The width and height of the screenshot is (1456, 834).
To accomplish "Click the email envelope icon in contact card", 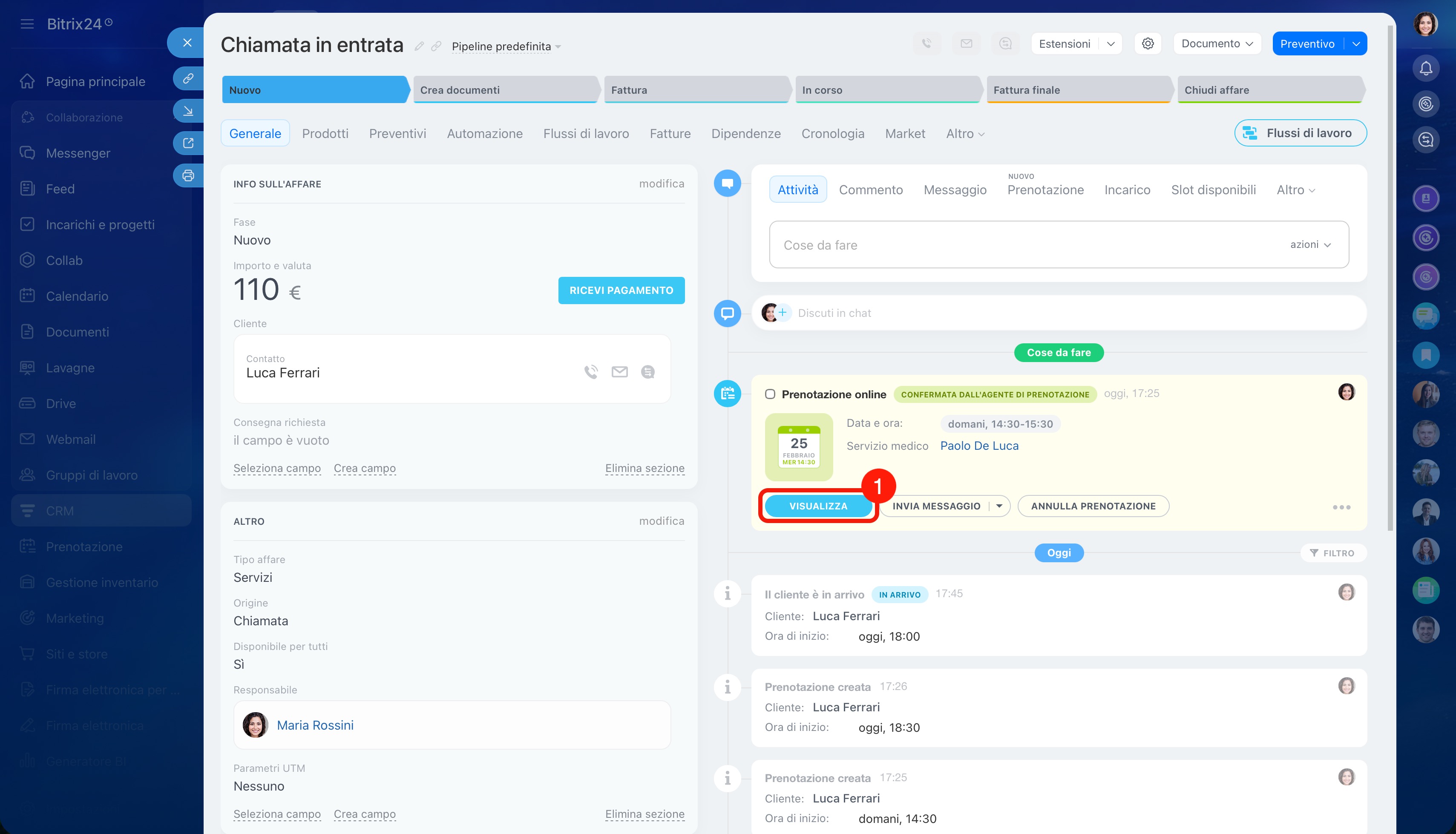I will pyautogui.click(x=619, y=372).
